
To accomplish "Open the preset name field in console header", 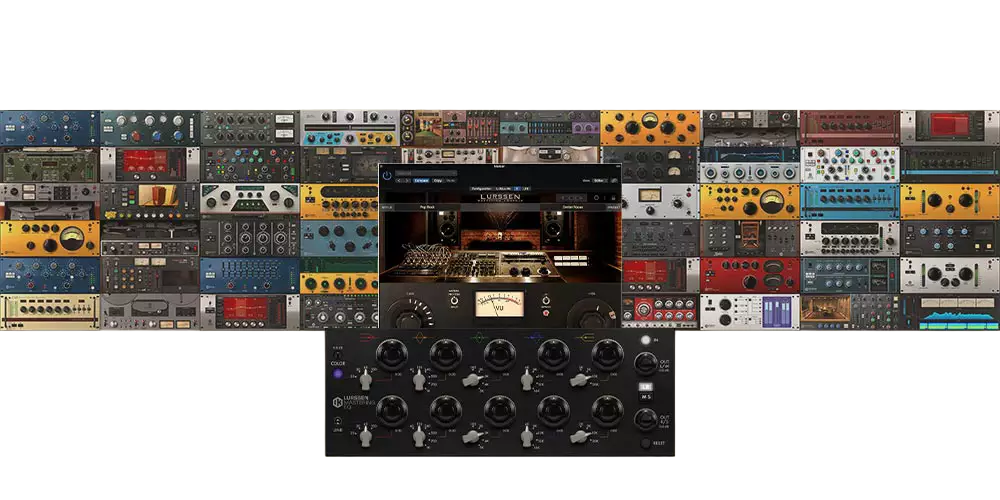I will pos(426,173).
